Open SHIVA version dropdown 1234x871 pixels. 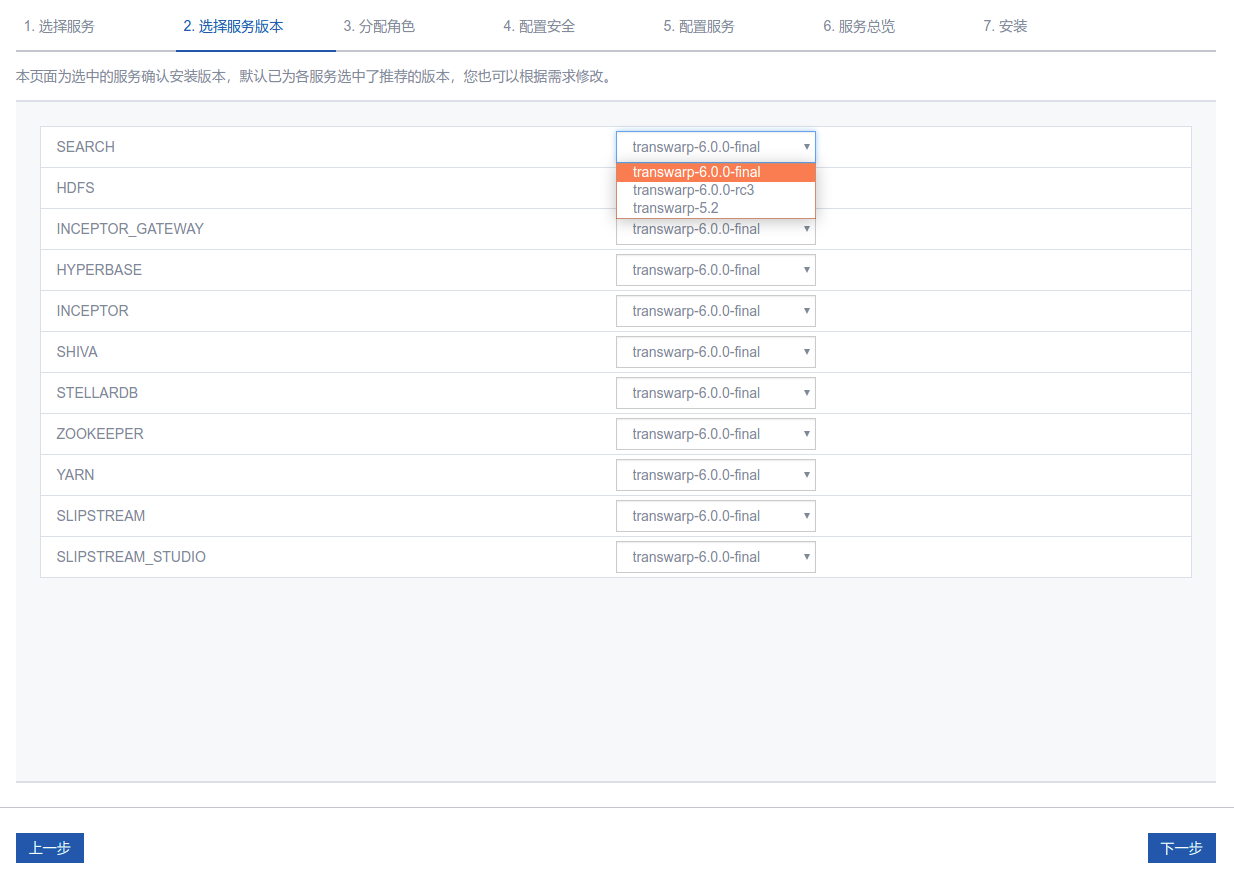(x=716, y=352)
